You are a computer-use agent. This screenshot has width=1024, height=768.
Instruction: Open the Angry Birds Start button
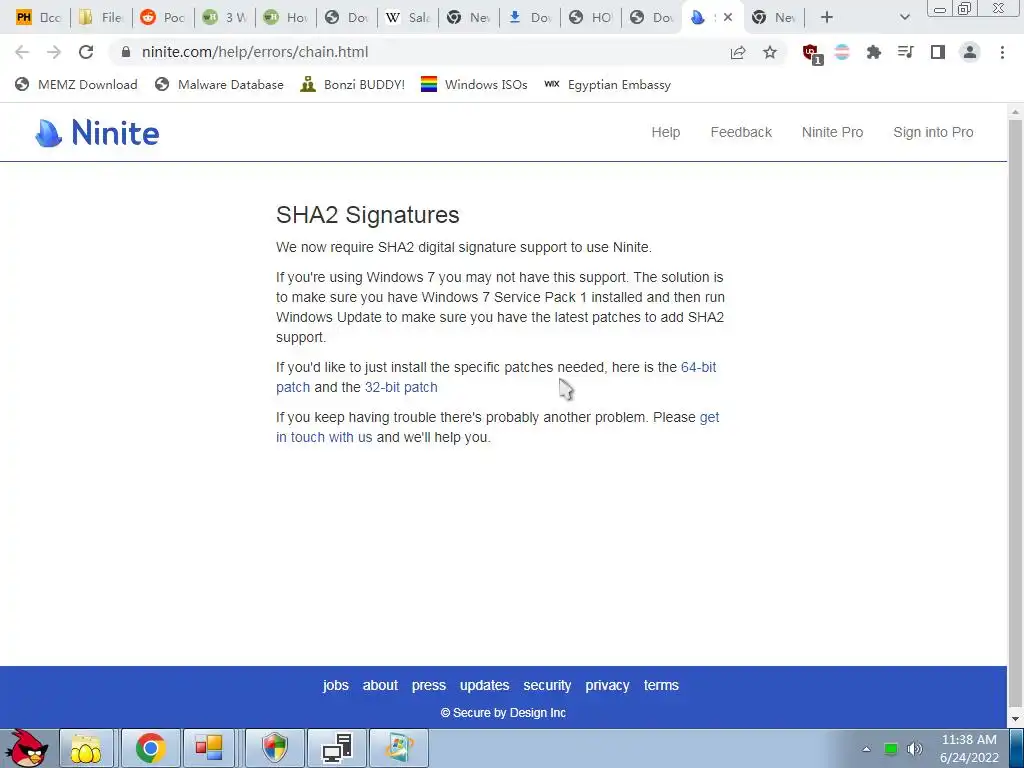click(x=26, y=748)
